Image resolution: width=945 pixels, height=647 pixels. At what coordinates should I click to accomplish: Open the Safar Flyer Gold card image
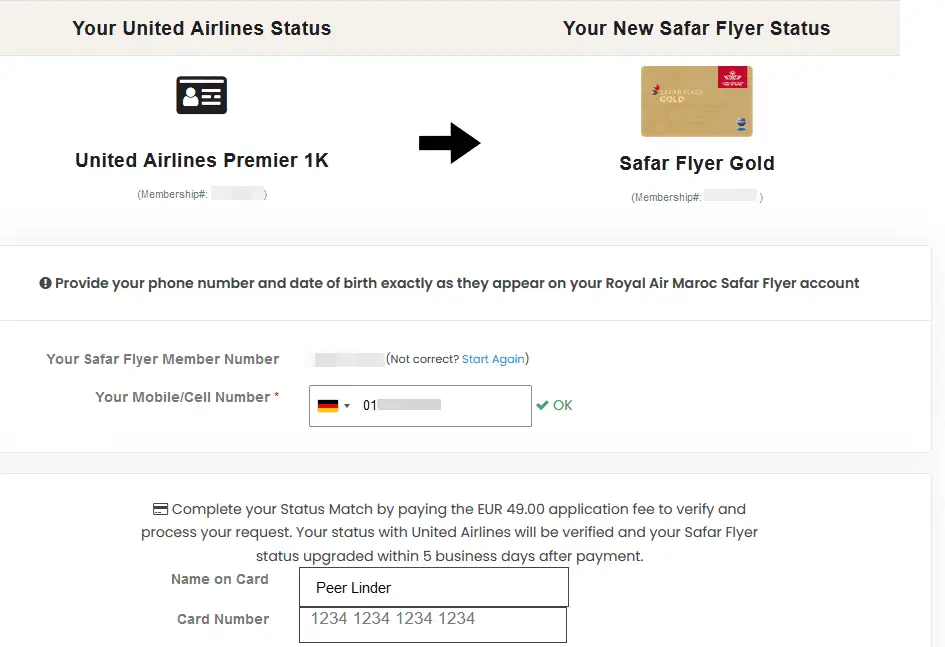696,101
